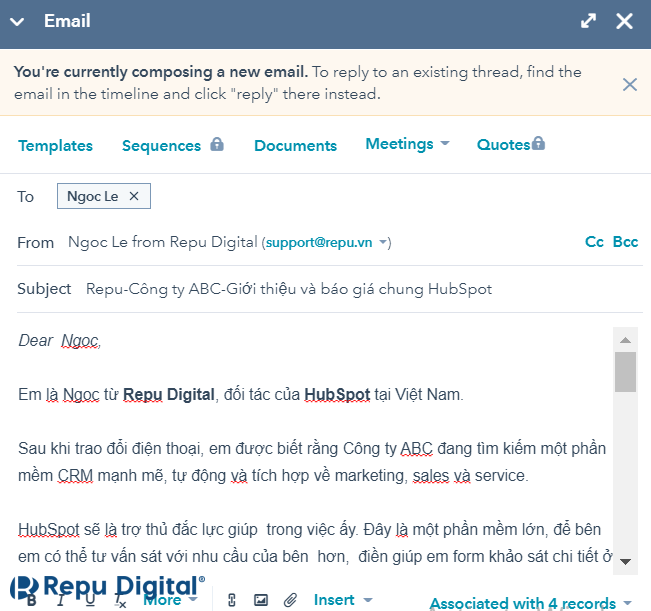The width and height of the screenshot is (651, 611).
Task: Open the locked Sequences option
Action: click(161, 146)
